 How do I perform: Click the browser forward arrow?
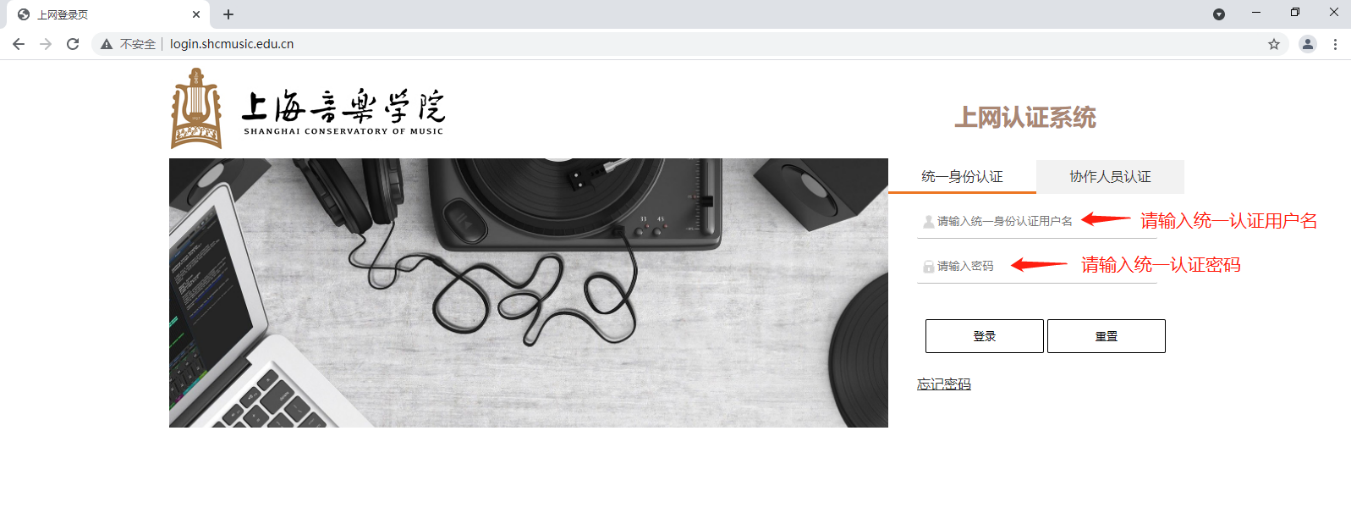(x=45, y=44)
